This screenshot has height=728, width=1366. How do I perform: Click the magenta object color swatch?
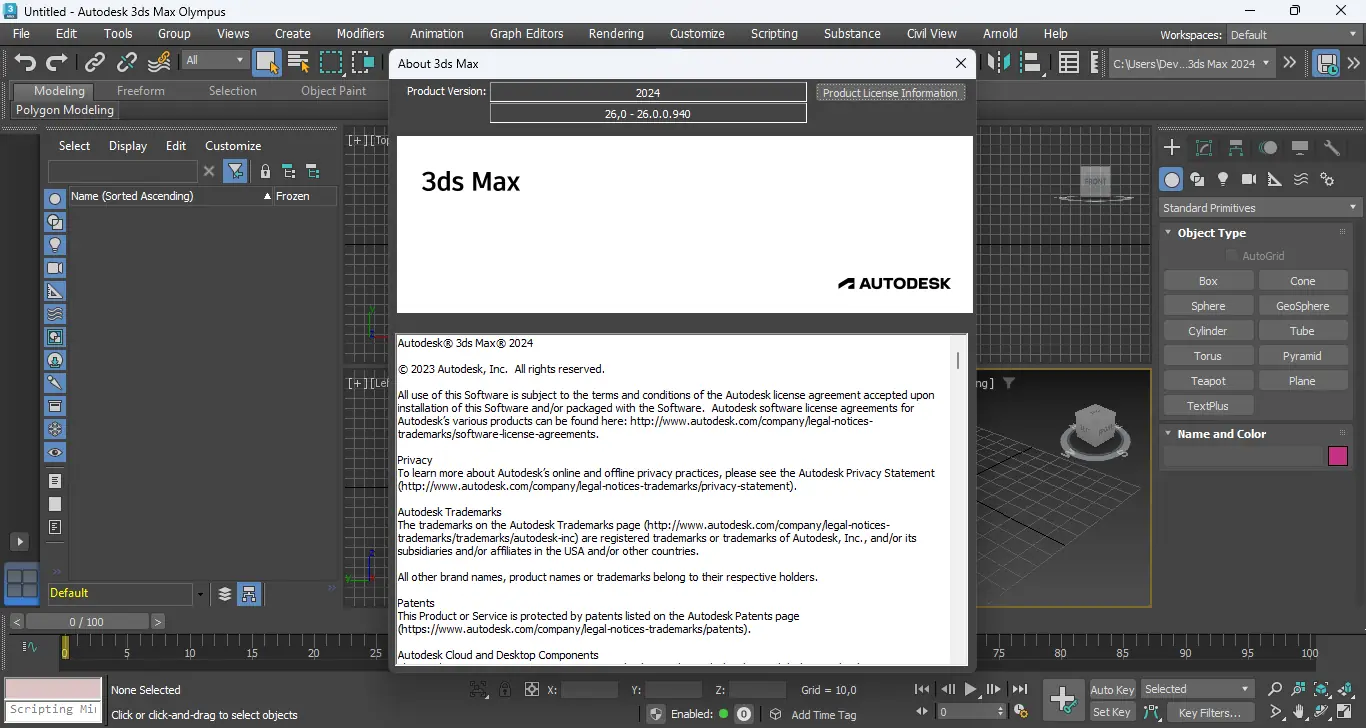tap(1338, 456)
